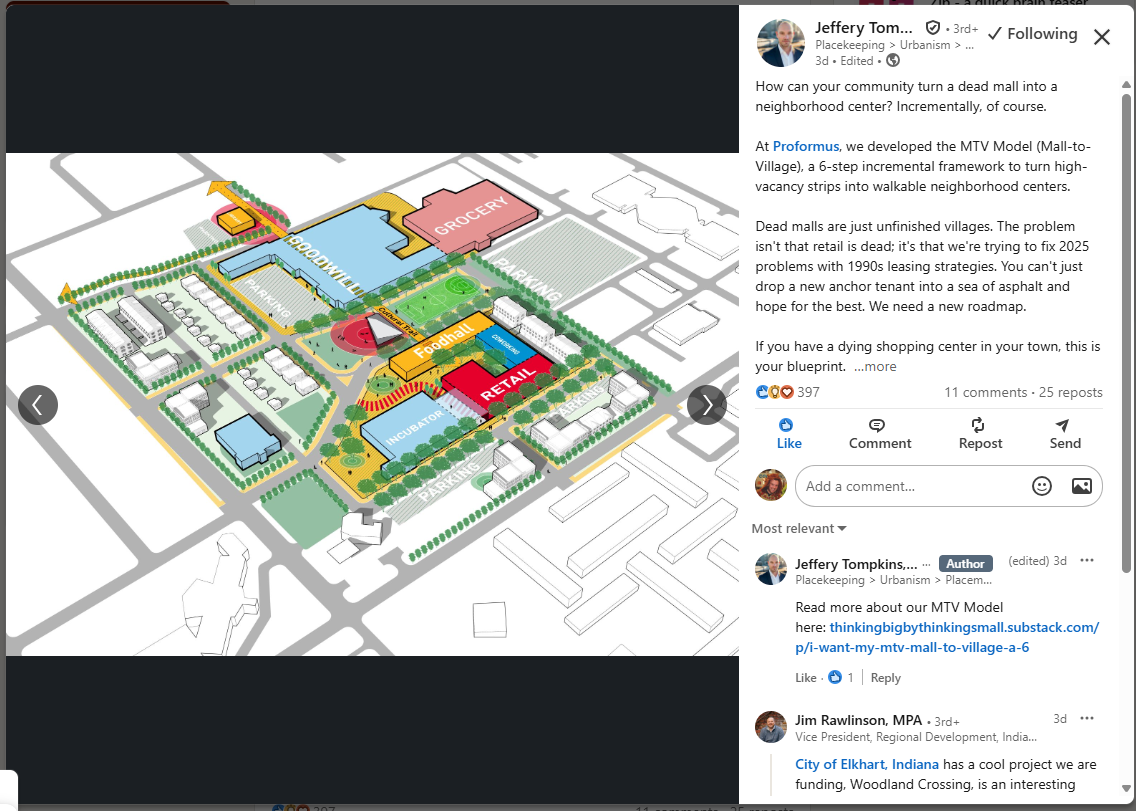This screenshot has width=1136, height=811.
Task: Attach a photo using the image icon
Action: (x=1081, y=486)
